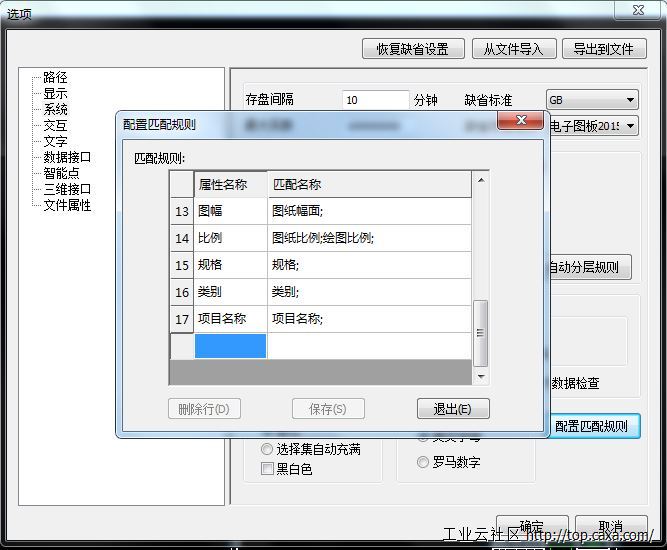Open the 缺省标准 GB dropdown
Viewport: 667px width, 550px height.
coord(592,100)
